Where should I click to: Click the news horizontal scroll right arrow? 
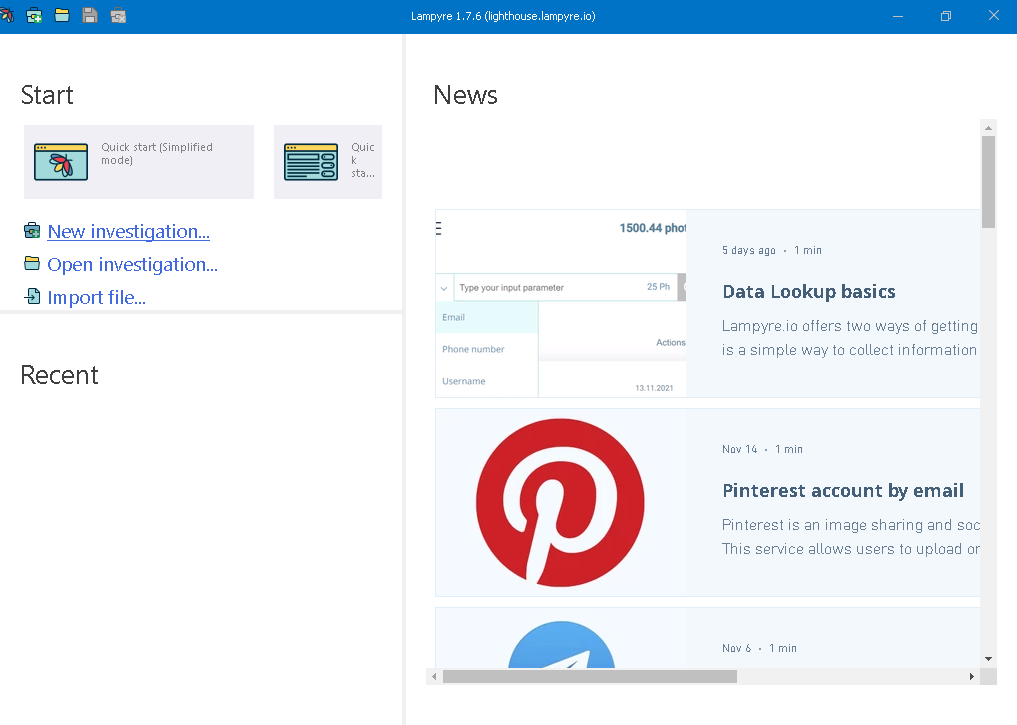pyautogui.click(x=972, y=676)
